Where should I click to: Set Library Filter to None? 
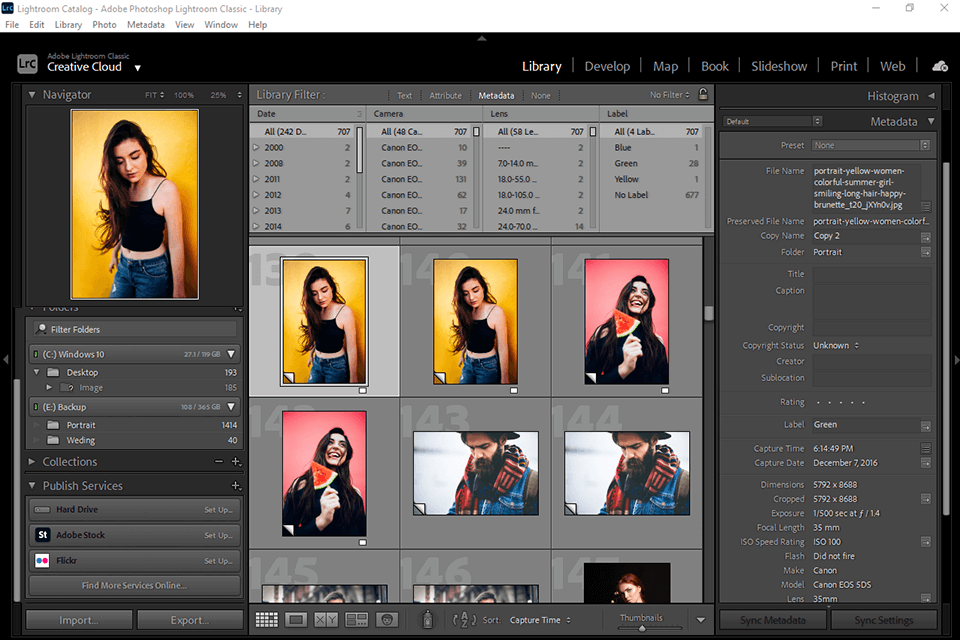click(x=541, y=96)
